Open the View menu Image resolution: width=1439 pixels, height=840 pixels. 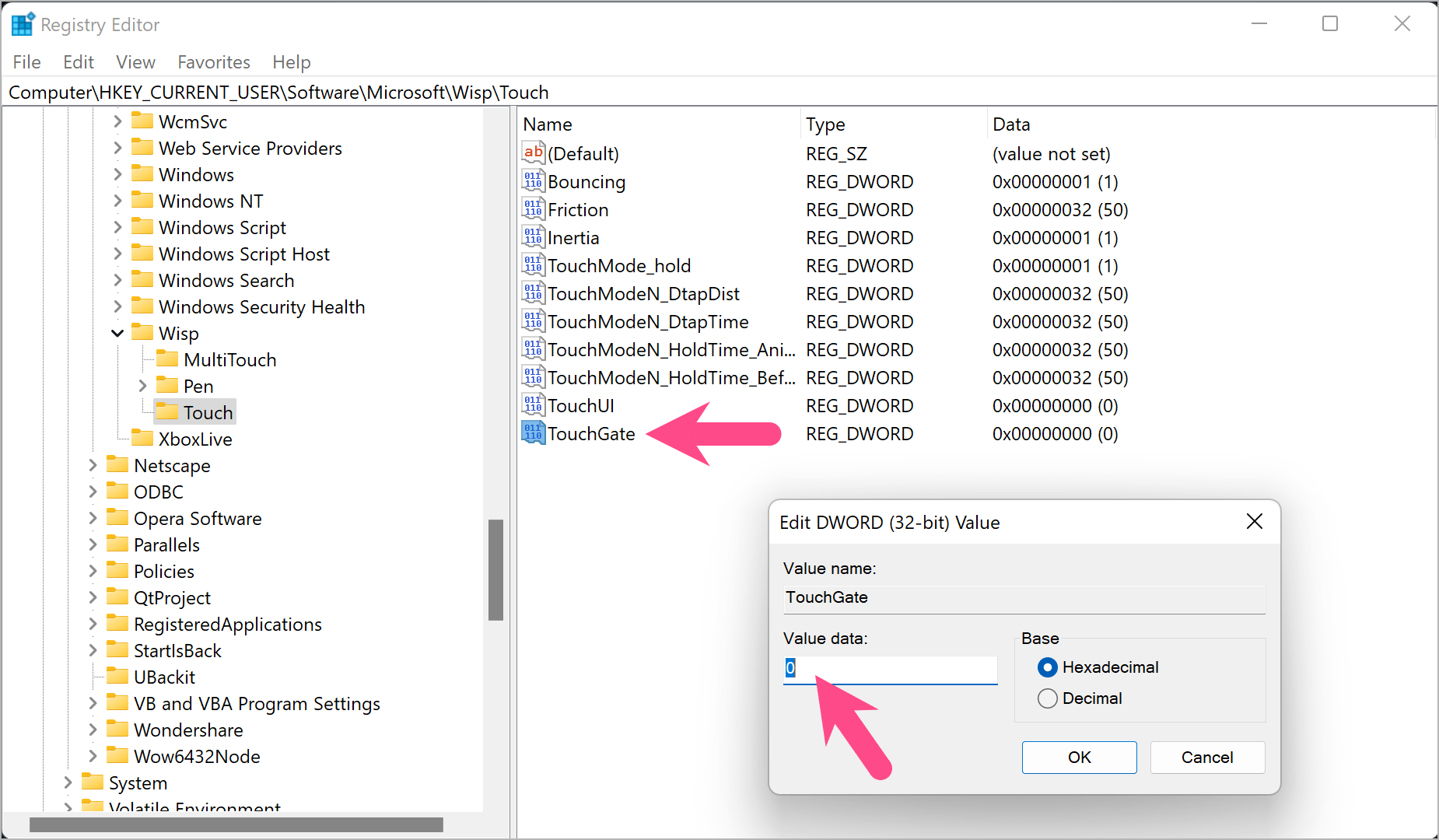pos(135,61)
